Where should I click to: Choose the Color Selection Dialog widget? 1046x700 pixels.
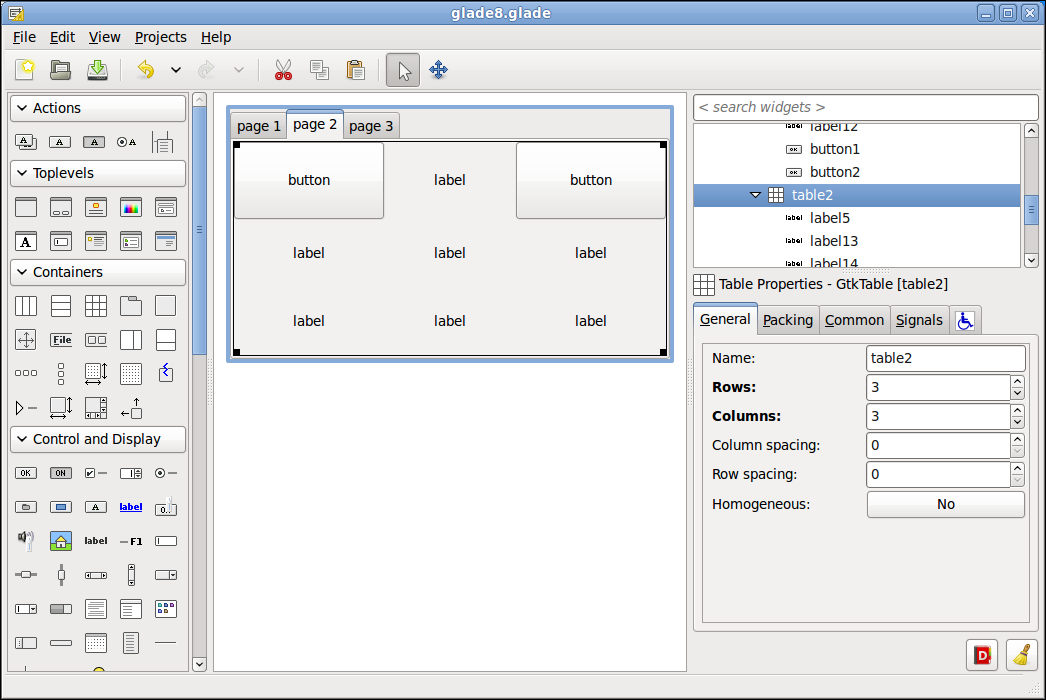(x=131, y=207)
